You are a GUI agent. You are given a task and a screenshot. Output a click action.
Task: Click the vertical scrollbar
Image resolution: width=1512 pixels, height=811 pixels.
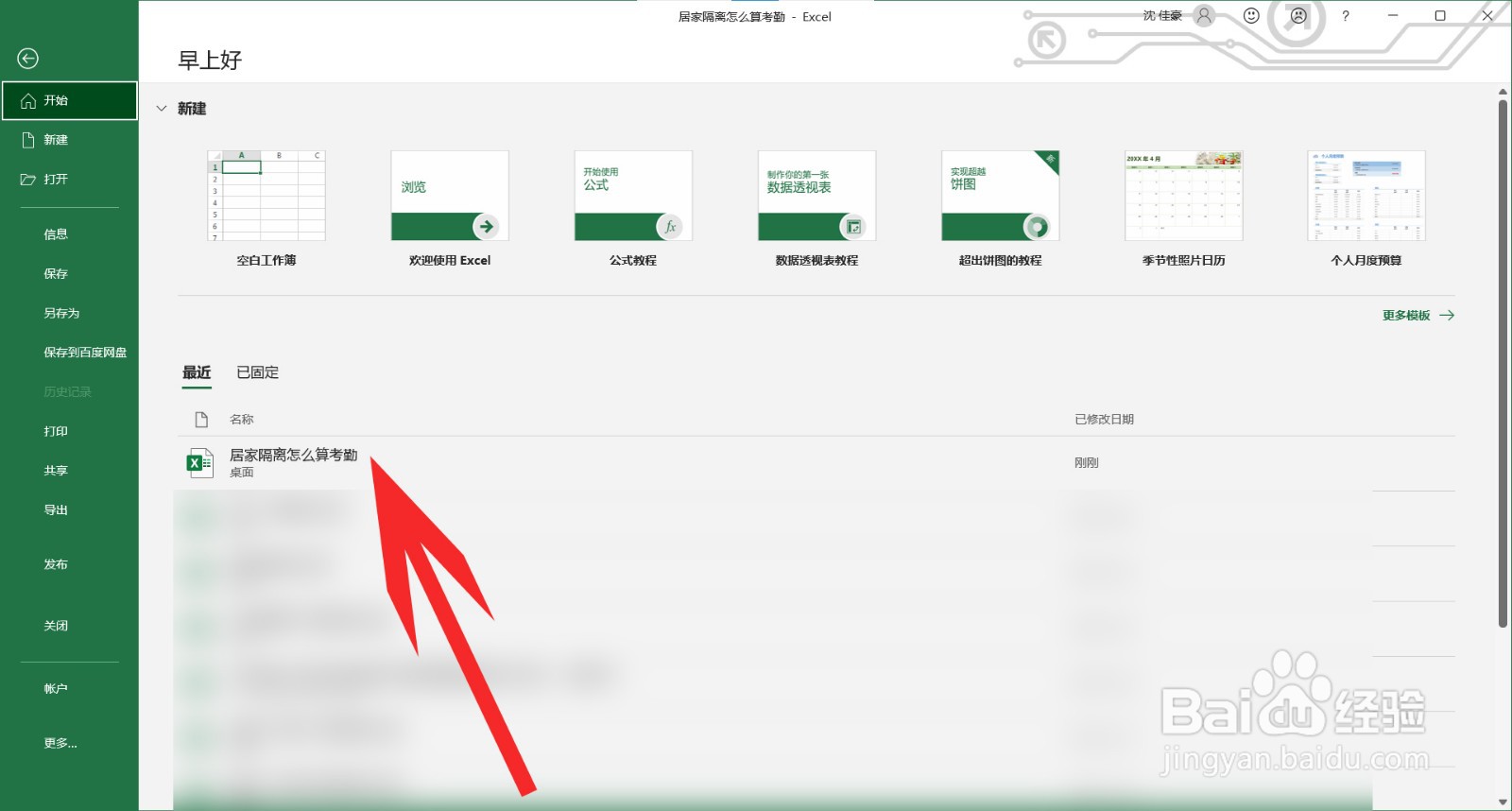[1503, 364]
